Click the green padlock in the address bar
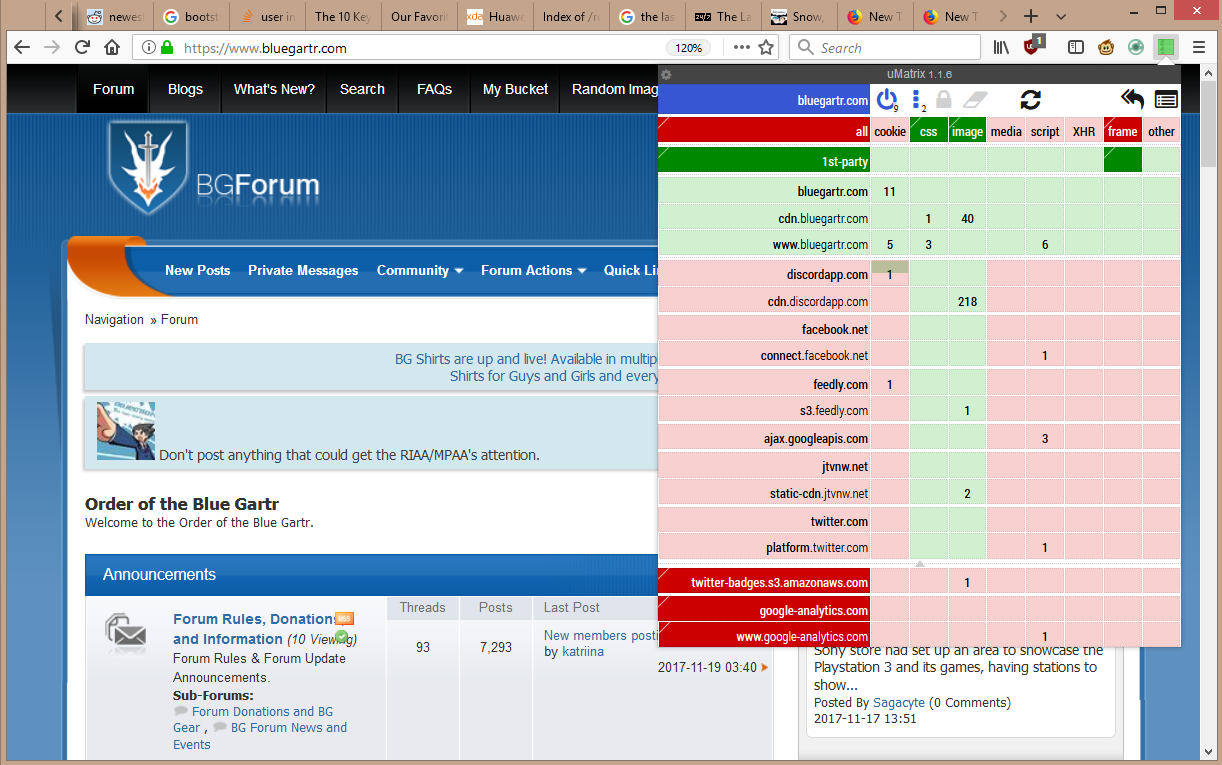 [x=167, y=47]
